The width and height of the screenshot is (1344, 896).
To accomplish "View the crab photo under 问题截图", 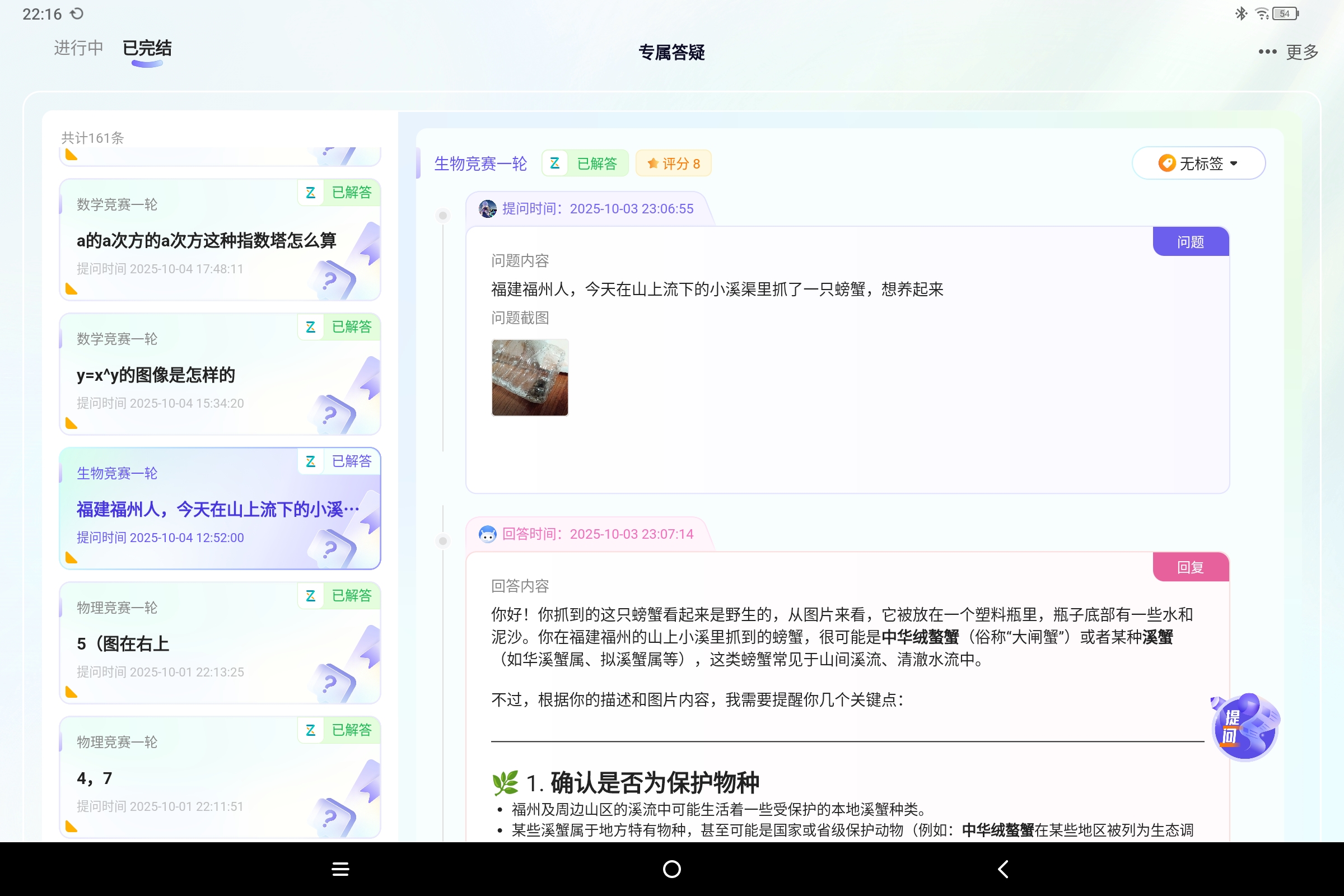I will point(530,377).
